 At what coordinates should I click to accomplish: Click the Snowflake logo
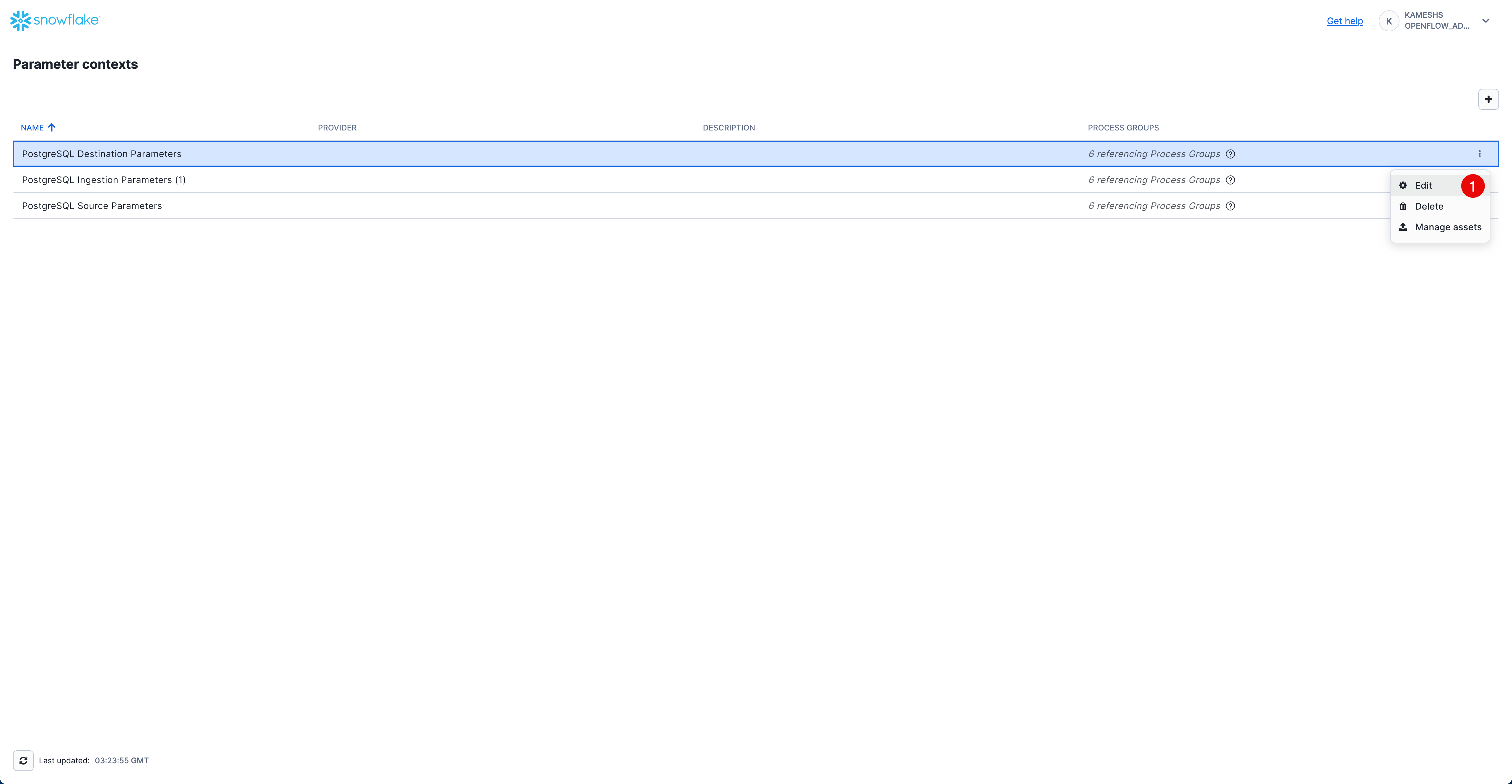pos(56,21)
